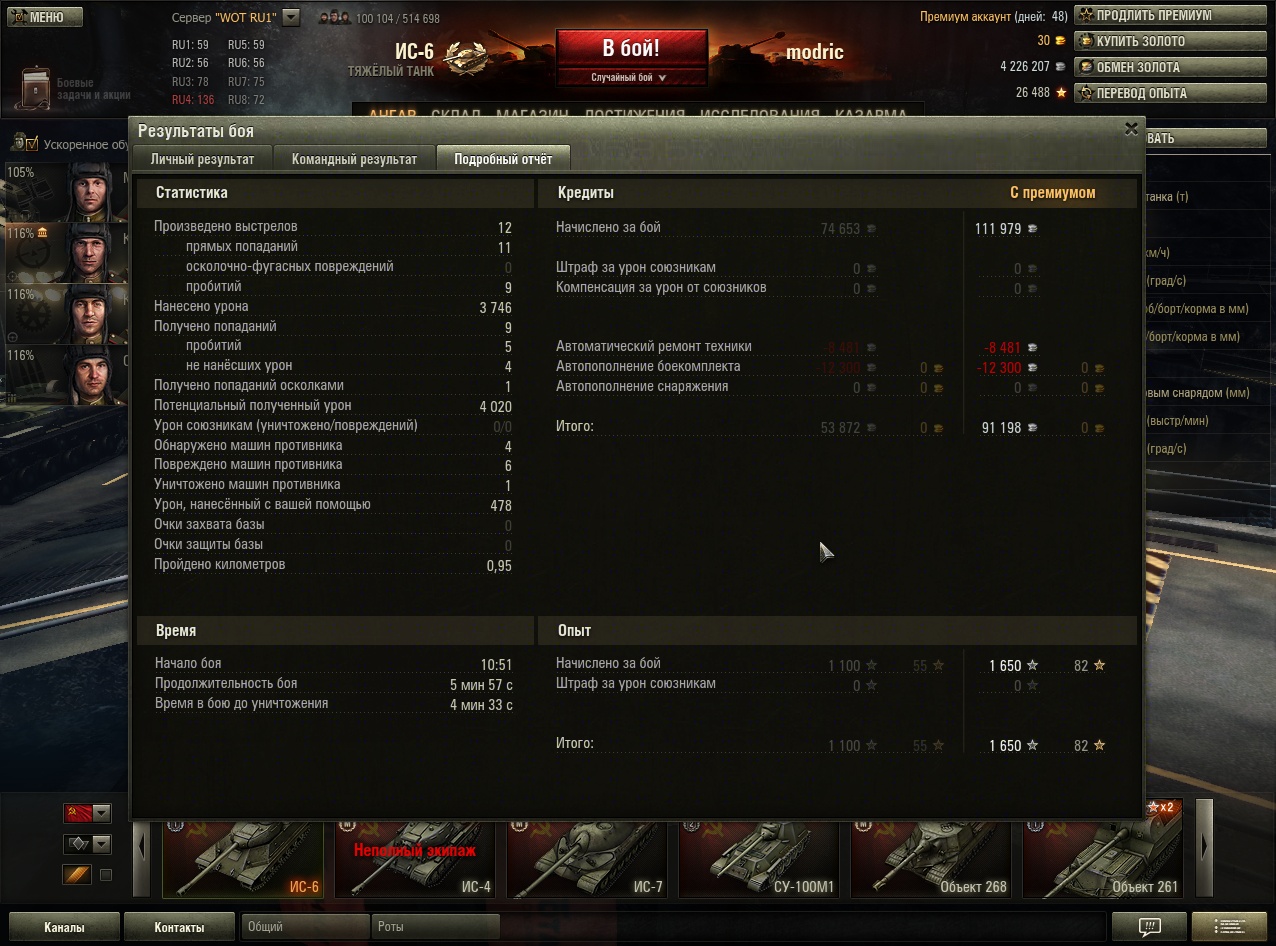The width and height of the screenshot is (1276, 946).
Task: Open the tank type filter dropdown
Action: 87,844
